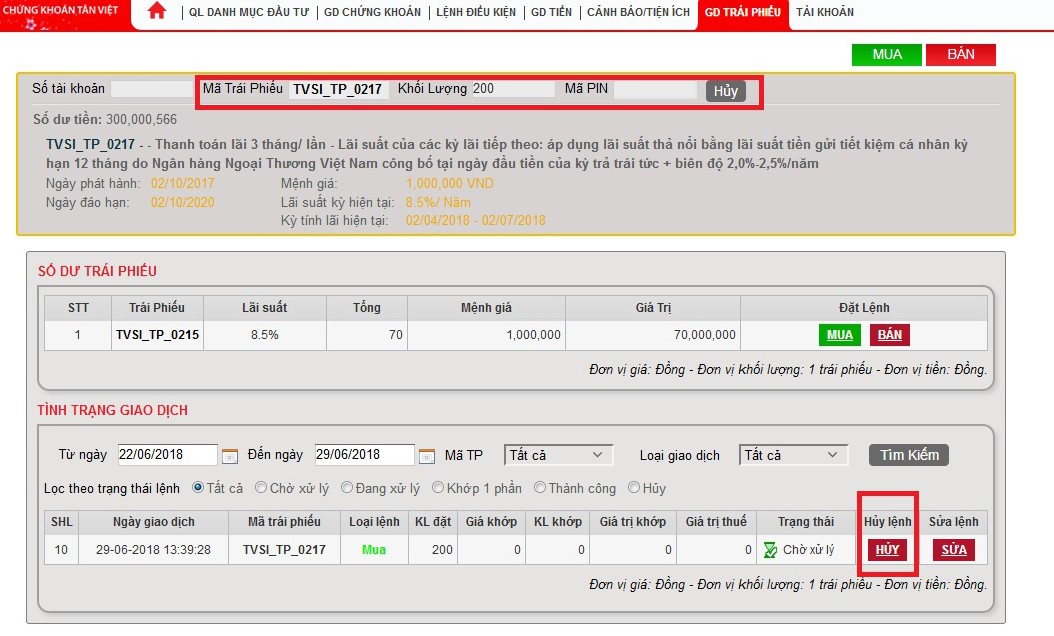Click the Mã Trái Phiếu field
Image resolution: width=1054 pixels, height=636 pixels.
(339, 89)
